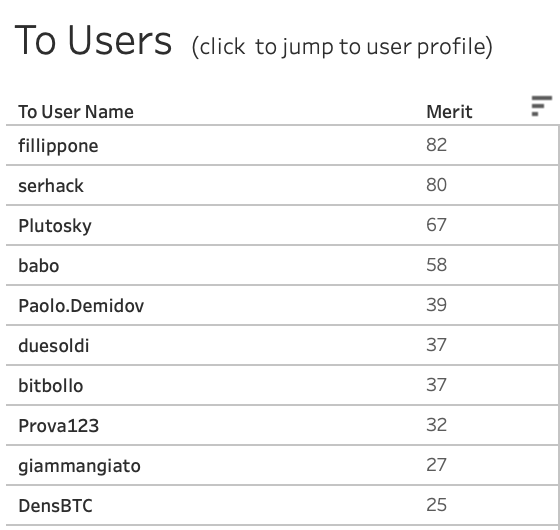The height and width of the screenshot is (530, 560).
Task: Jump to Paolo.Demidov profile
Action: click(x=81, y=306)
